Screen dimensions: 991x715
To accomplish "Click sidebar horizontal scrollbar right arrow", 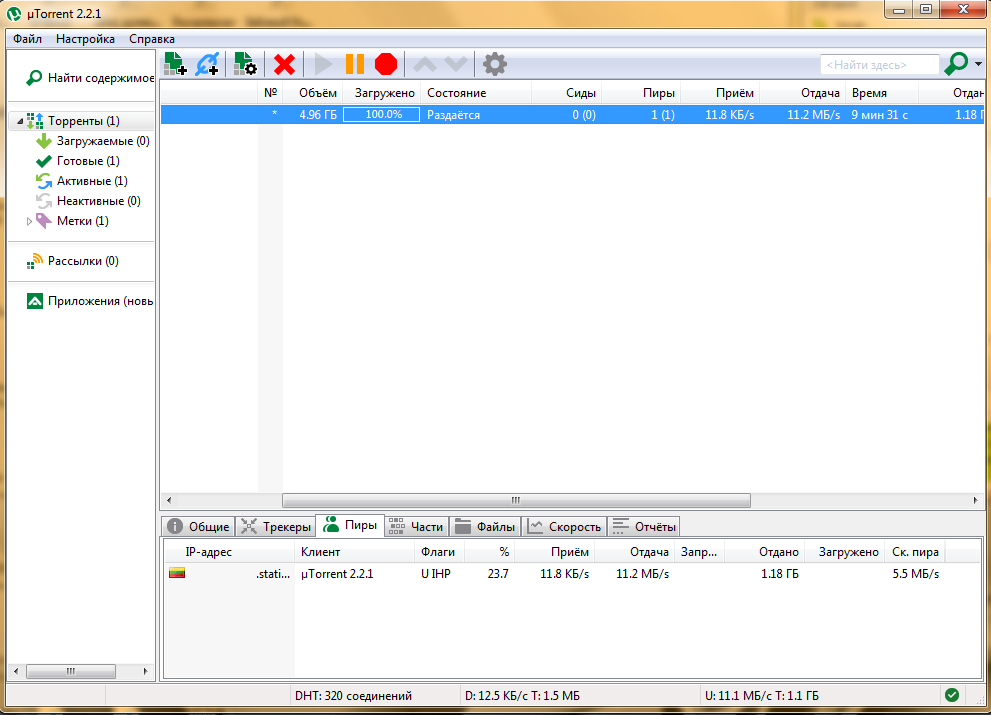I will [x=145, y=671].
